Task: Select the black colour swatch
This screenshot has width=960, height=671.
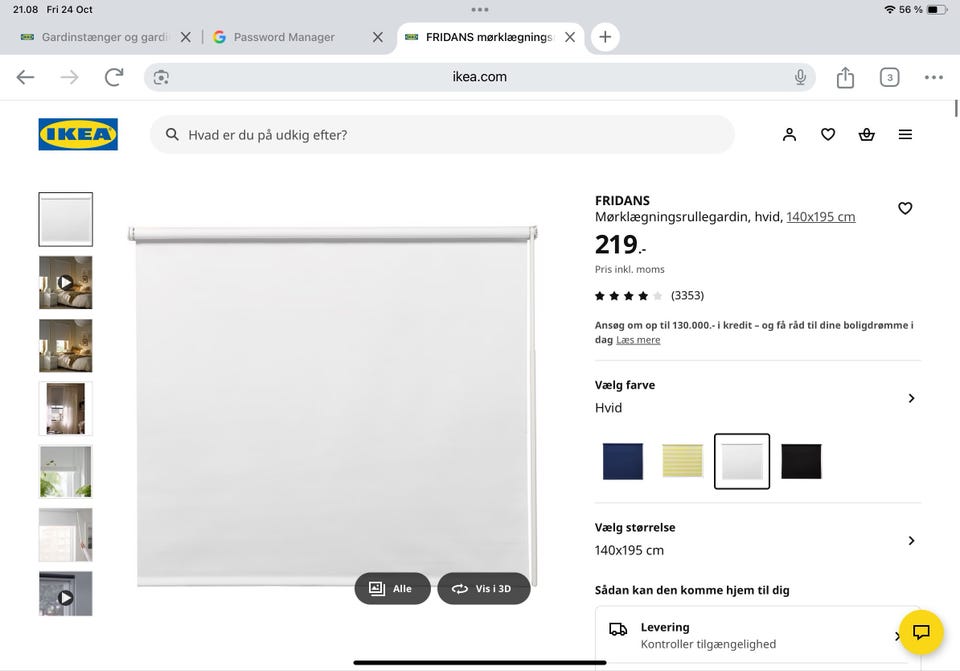Action: click(801, 461)
